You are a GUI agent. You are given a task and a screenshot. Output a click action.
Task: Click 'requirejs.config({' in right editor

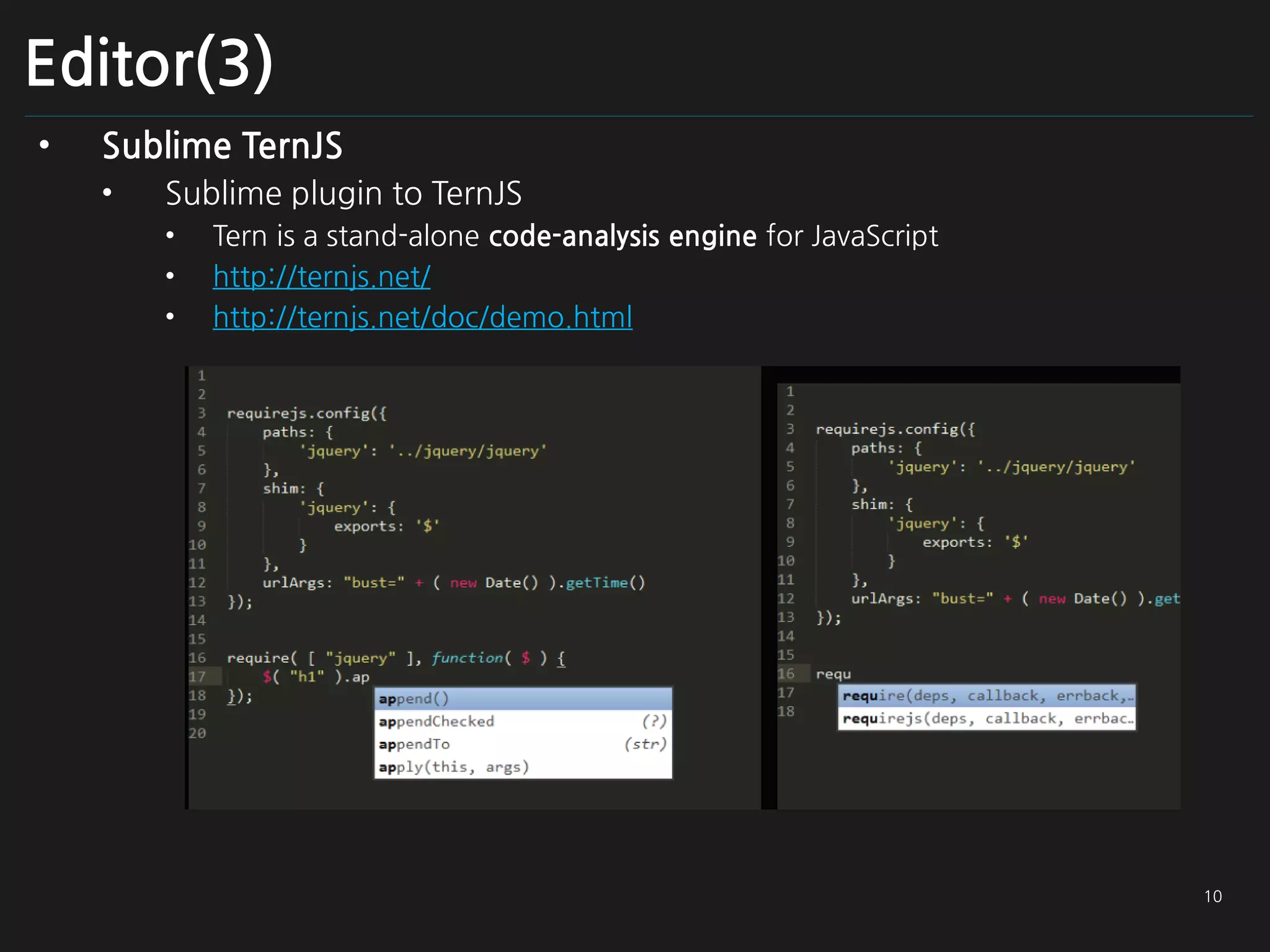[895, 430]
